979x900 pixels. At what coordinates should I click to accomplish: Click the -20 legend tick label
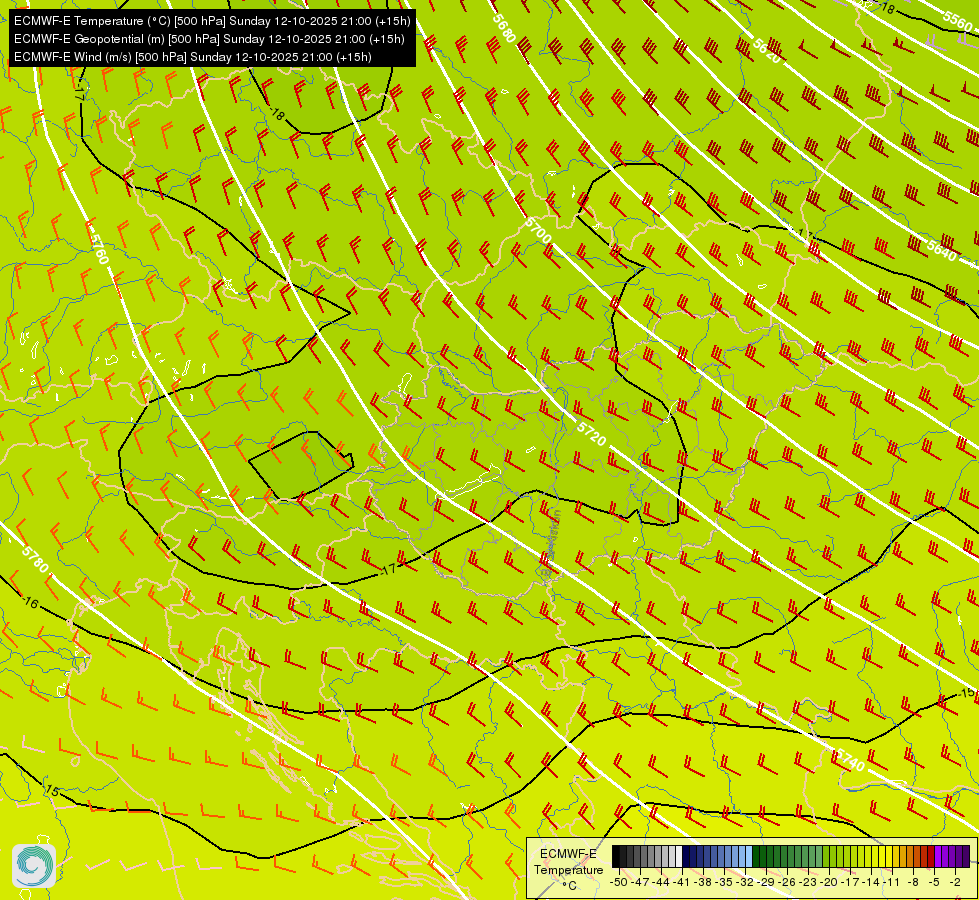tap(829, 882)
